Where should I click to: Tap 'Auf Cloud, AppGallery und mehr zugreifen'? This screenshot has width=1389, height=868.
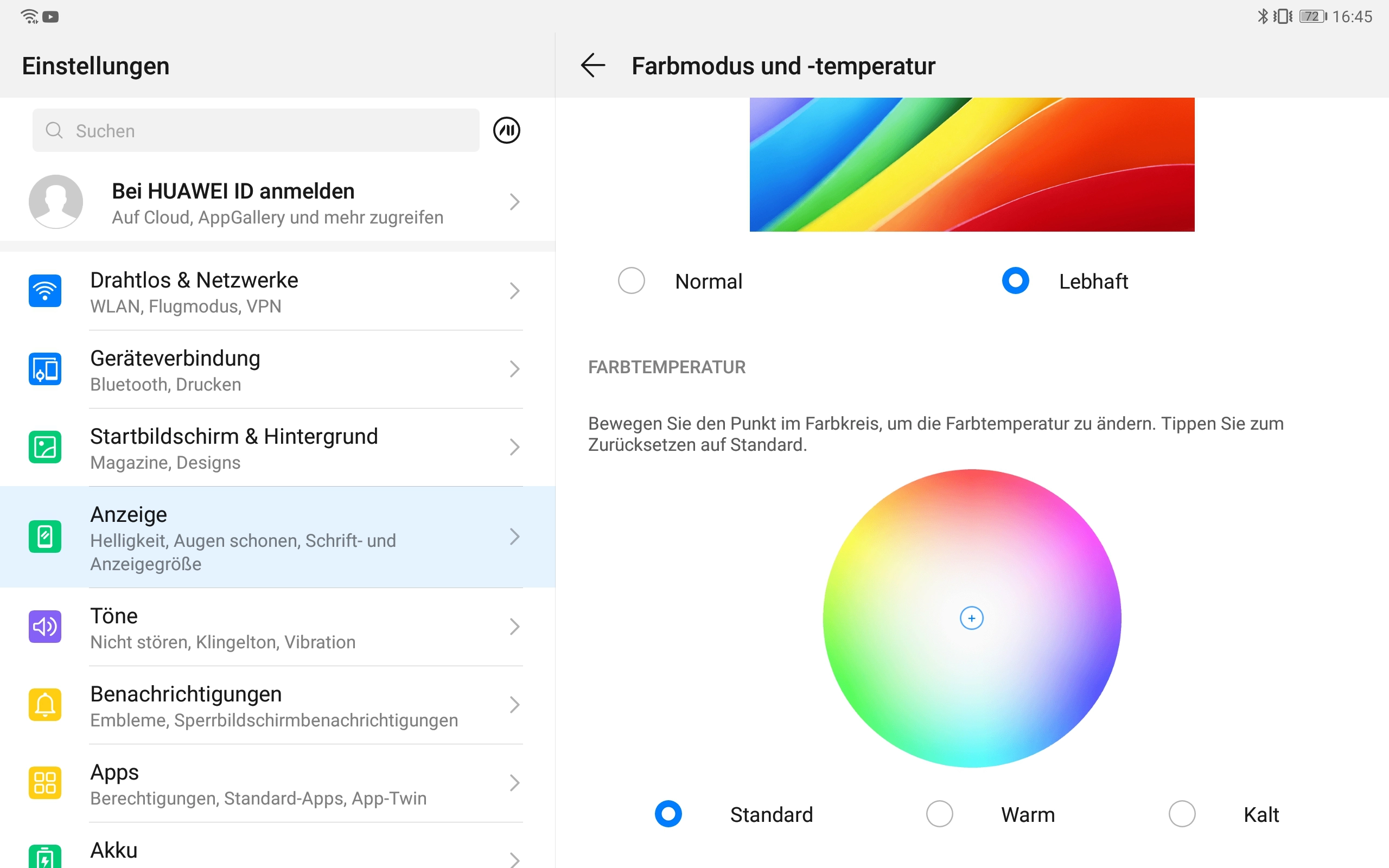click(x=278, y=218)
